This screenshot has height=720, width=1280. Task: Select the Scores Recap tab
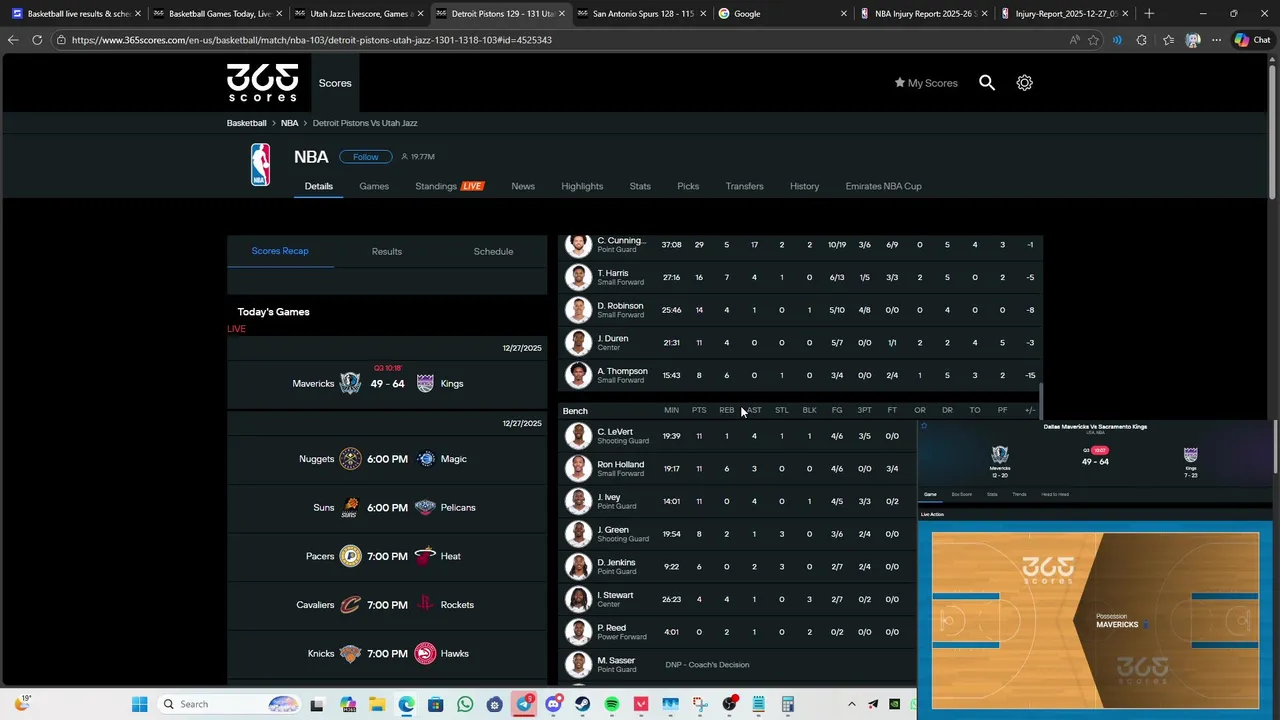click(280, 251)
